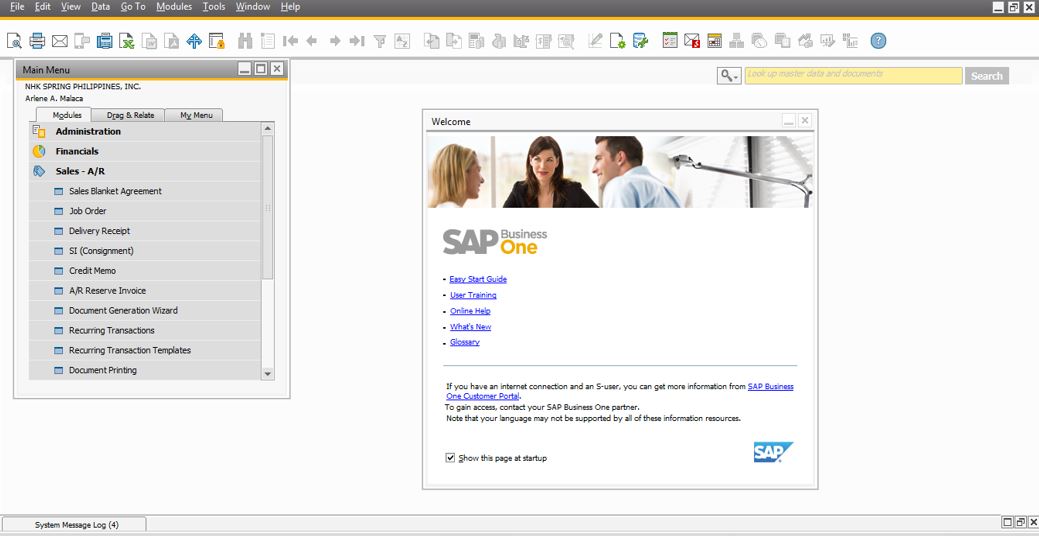Image resolution: width=1039 pixels, height=536 pixels.
Task: Click the green checklist toolbar icon
Action: point(670,41)
